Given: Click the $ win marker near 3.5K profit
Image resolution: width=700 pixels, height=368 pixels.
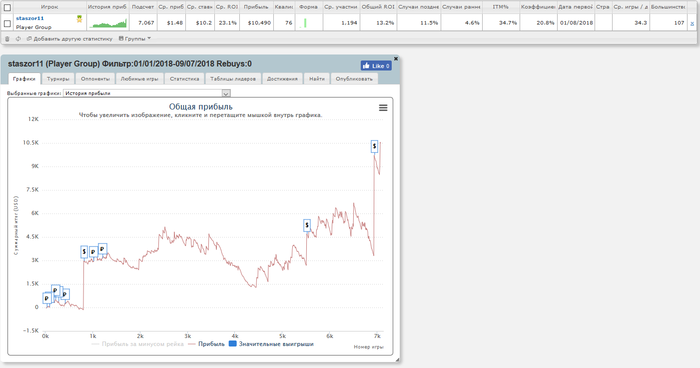Looking at the screenshot, I should [84, 251].
